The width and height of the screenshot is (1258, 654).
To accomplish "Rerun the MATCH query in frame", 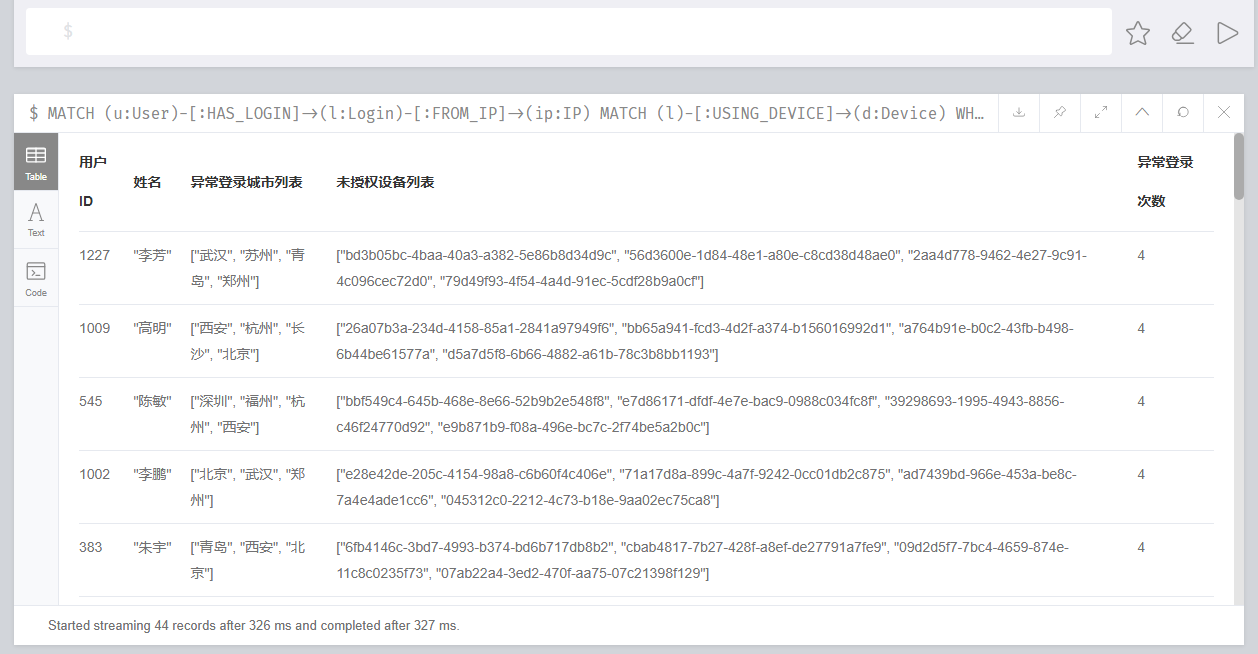I will coord(1183,113).
